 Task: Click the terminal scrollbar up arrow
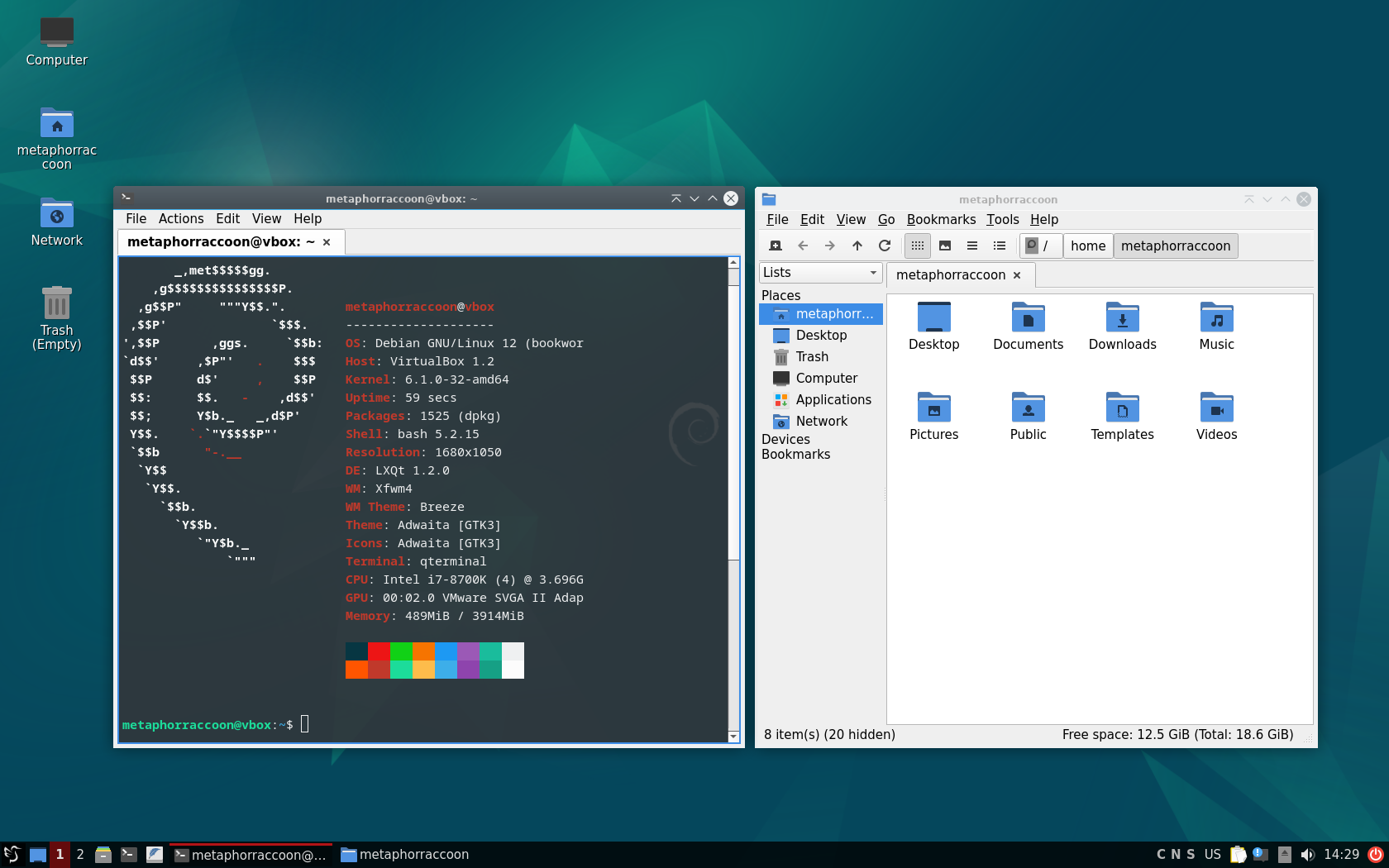pyautogui.click(x=733, y=262)
